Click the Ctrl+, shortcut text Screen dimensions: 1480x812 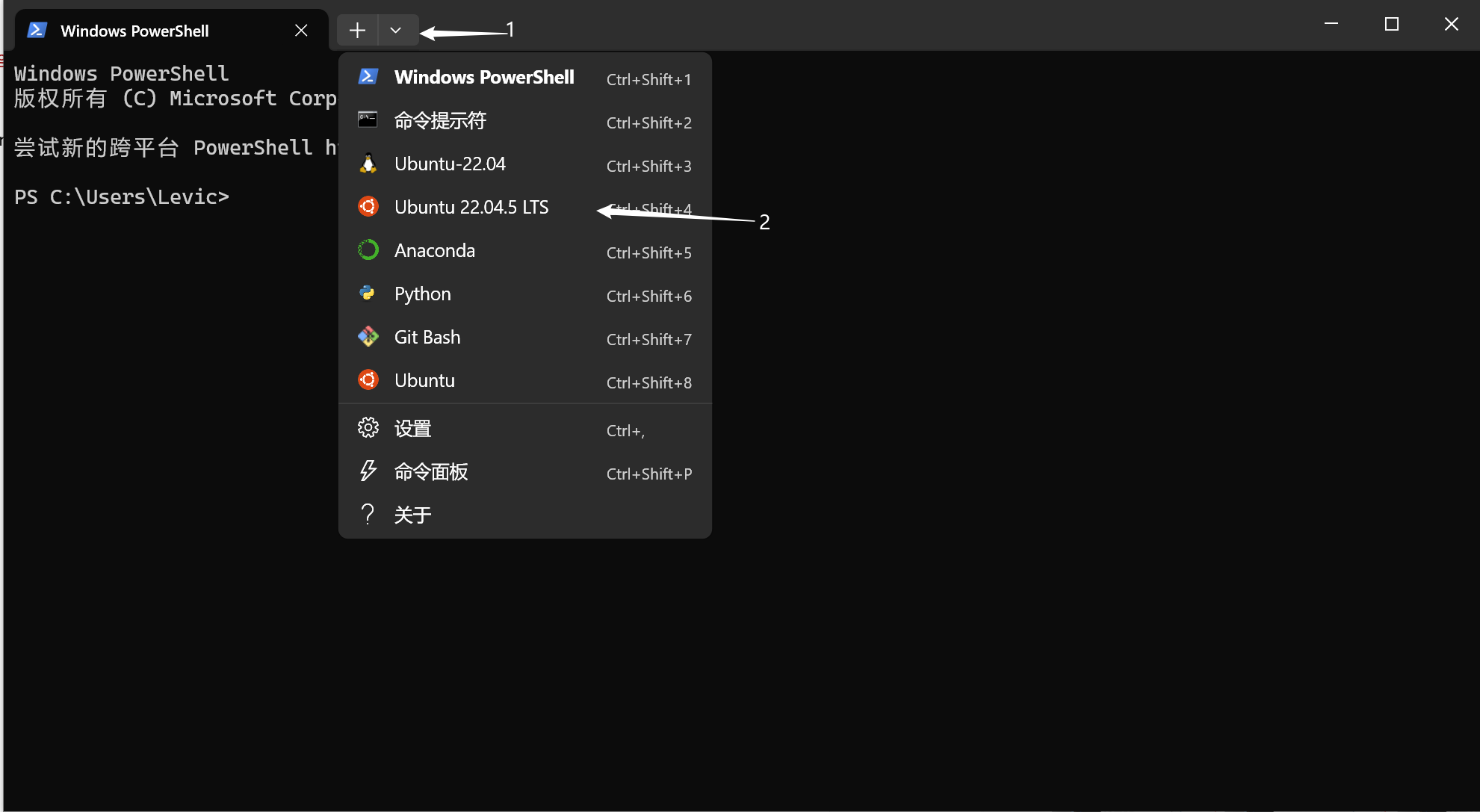[625, 431]
